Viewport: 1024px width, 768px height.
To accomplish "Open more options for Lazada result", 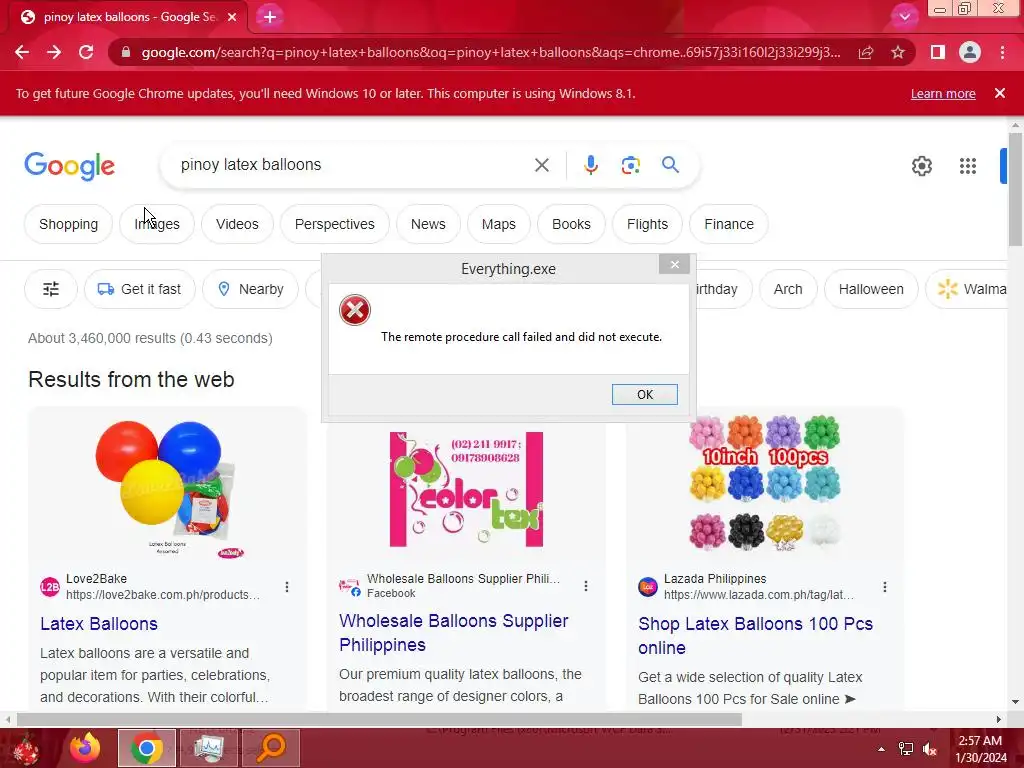I will pyautogui.click(x=884, y=586).
